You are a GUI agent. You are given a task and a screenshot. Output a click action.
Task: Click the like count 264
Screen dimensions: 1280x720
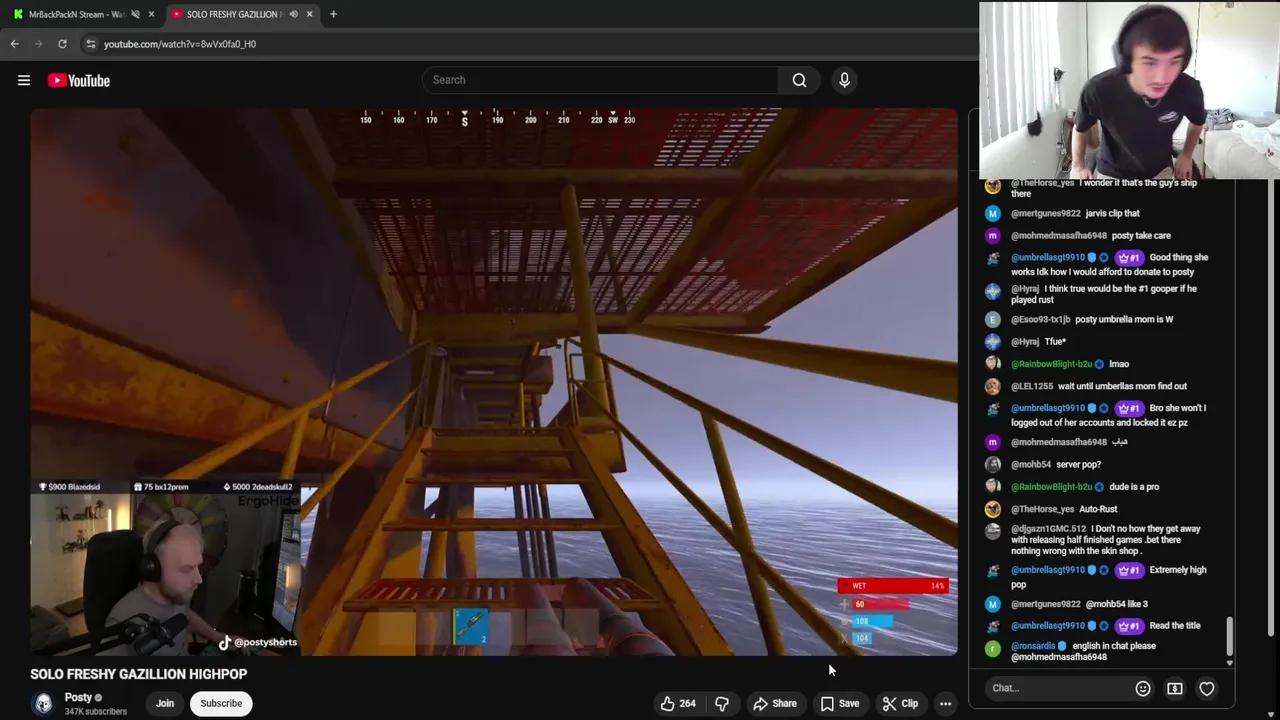click(688, 703)
